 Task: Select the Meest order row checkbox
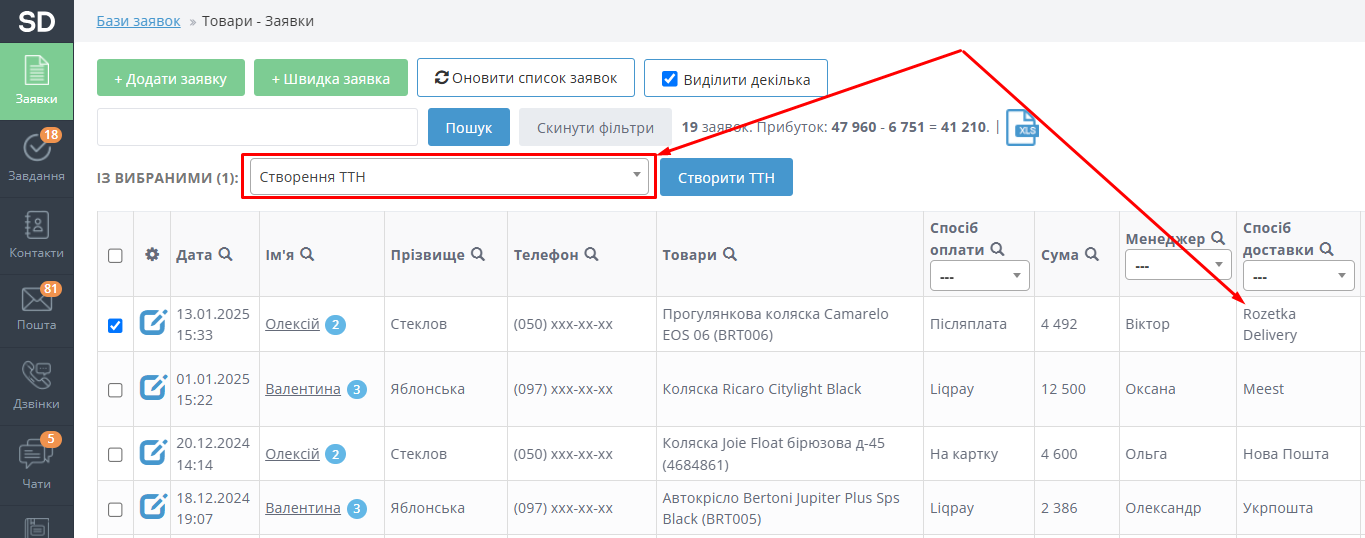click(x=115, y=389)
